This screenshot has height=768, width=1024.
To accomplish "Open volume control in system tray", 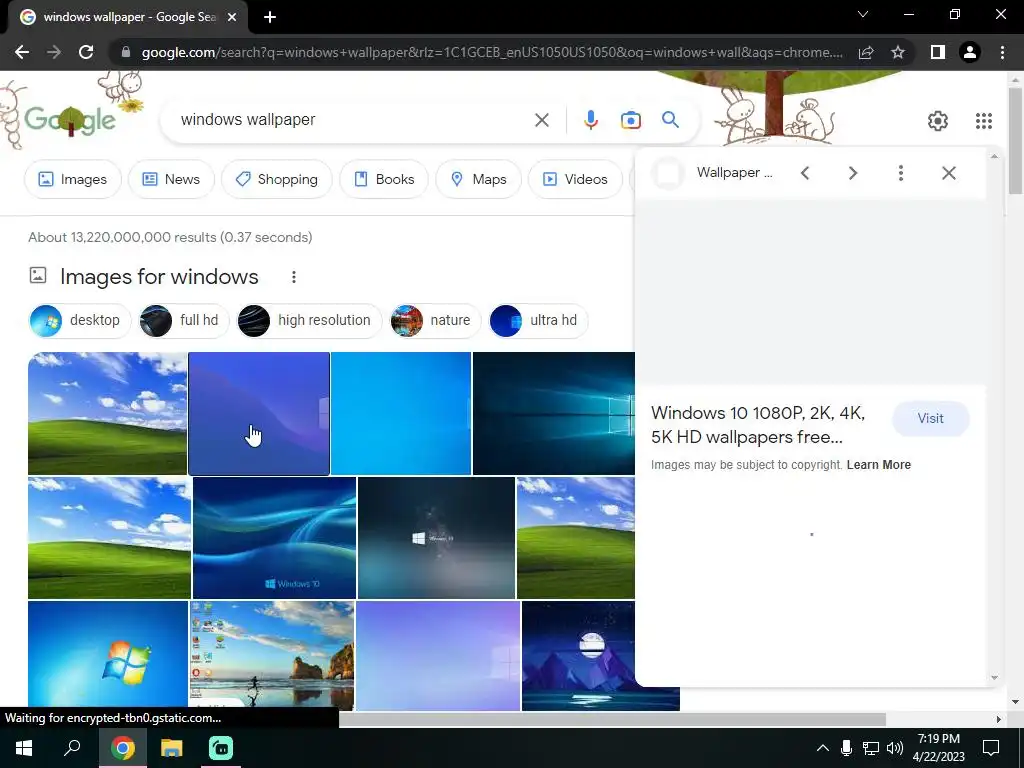I will click(895, 748).
